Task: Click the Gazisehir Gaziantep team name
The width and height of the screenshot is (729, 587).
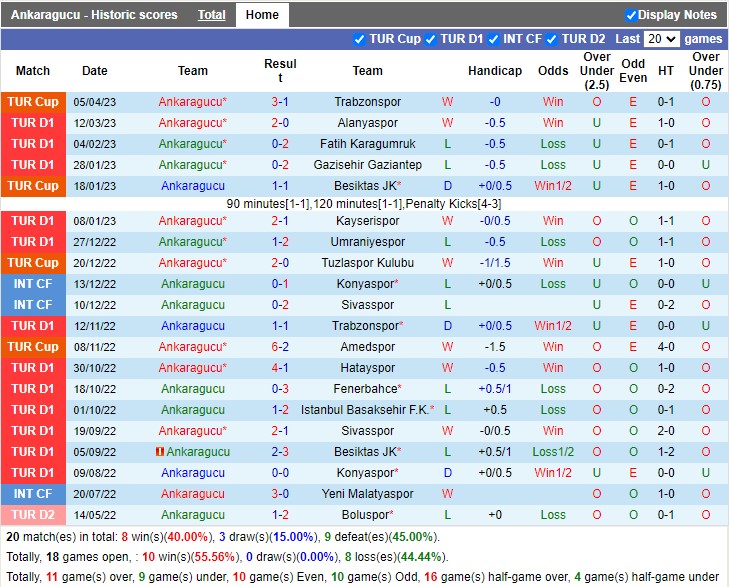Action: [367, 165]
